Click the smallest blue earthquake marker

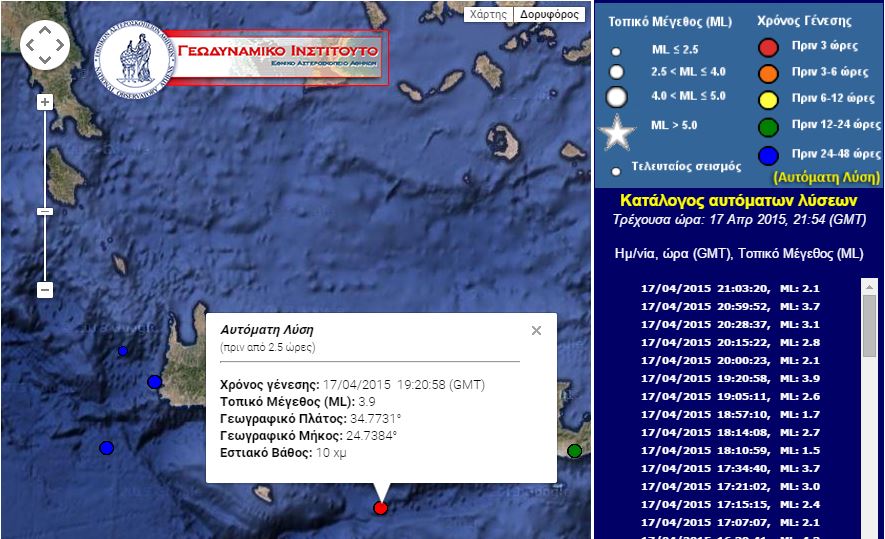tap(123, 351)
